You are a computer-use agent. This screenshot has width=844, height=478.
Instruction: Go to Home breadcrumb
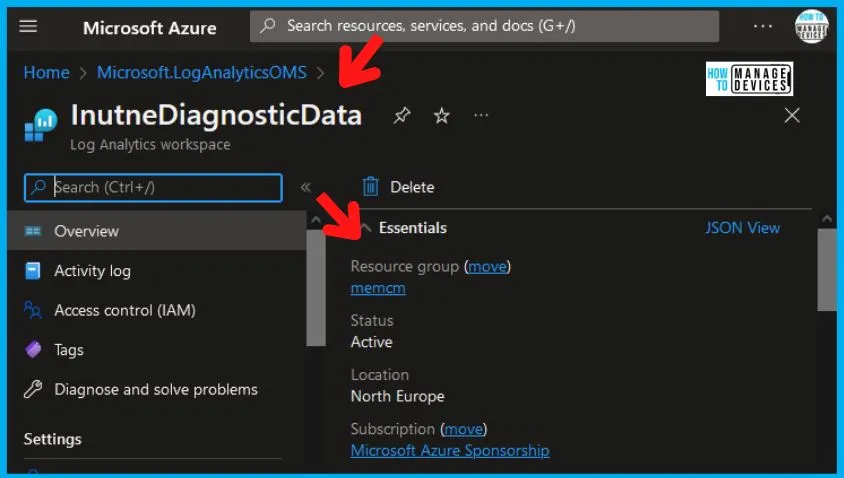pos(46,72)
